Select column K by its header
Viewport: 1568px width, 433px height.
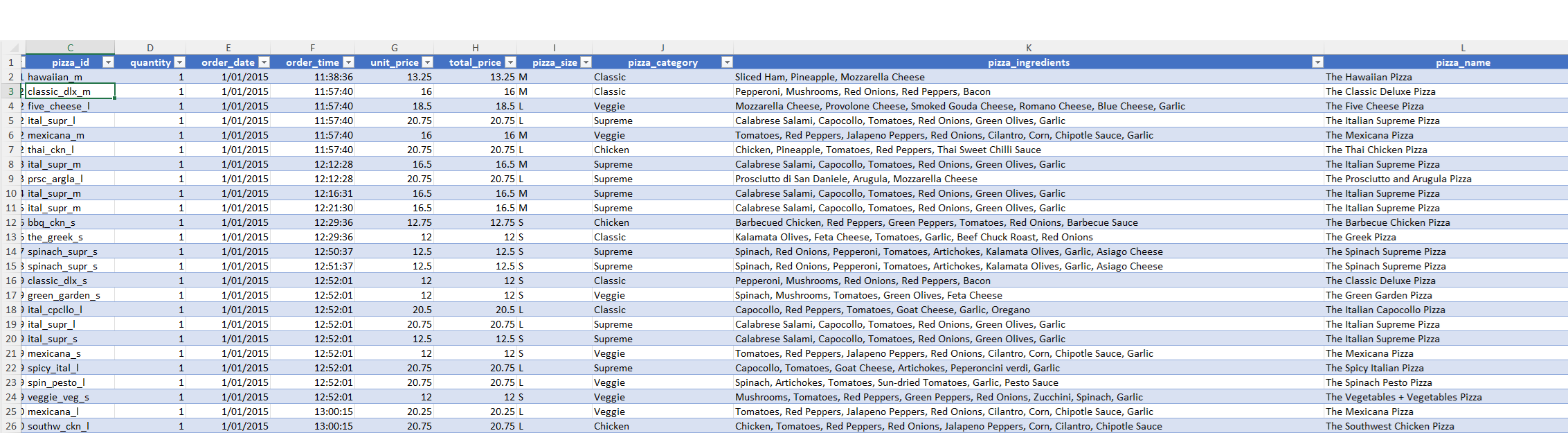coord(1029,48)
